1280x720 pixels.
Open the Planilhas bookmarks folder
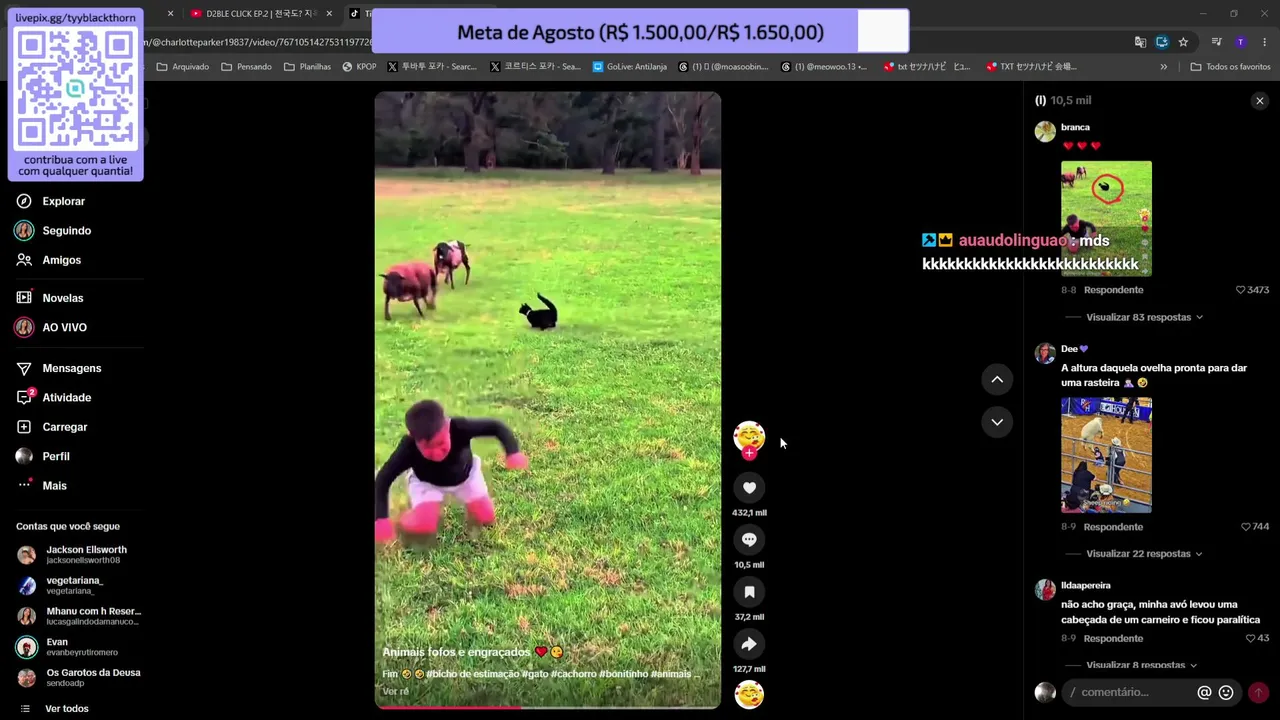click(307, 67)
